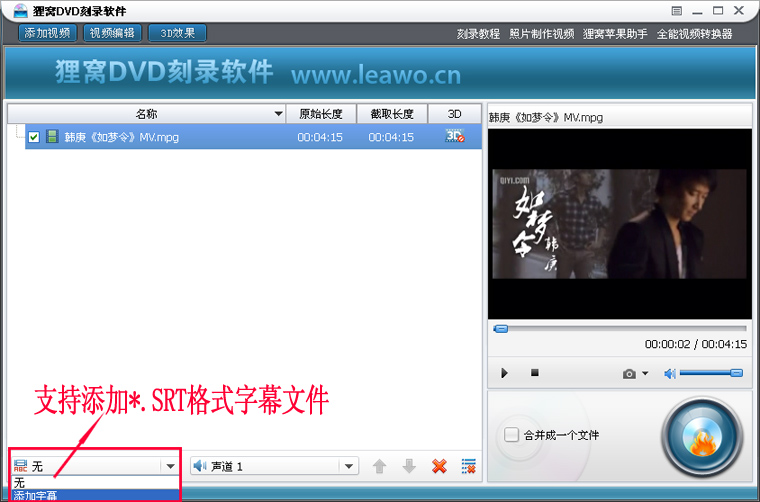This screenshot has height=502, width=760.
Task: Move the file up with the up arrow
Action: [x=380, y=466]
